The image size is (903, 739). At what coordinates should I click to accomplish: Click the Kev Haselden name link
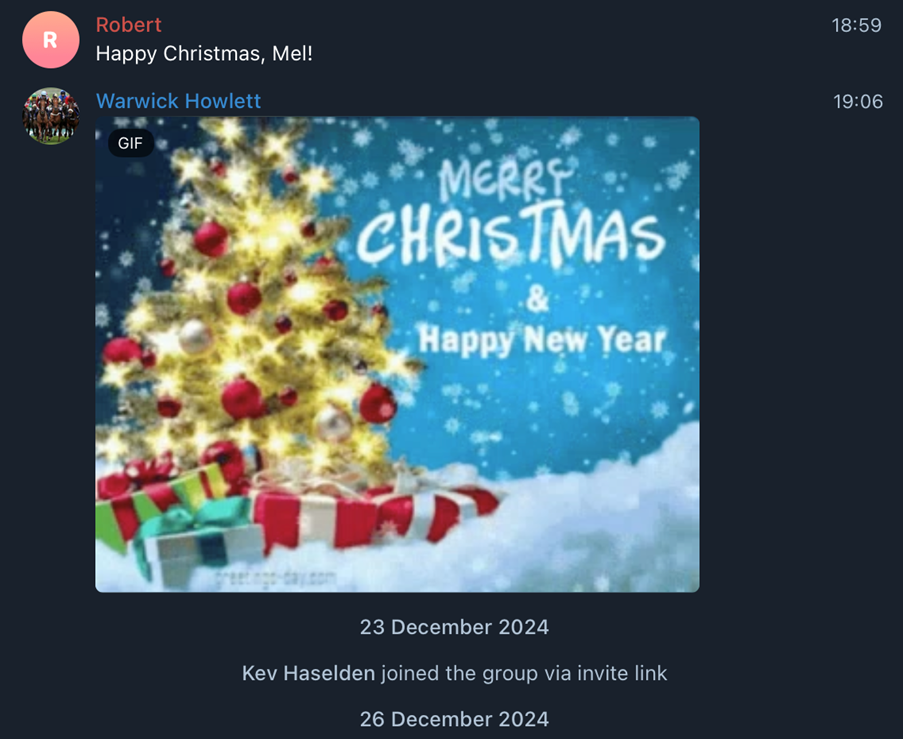click(308, 673)
